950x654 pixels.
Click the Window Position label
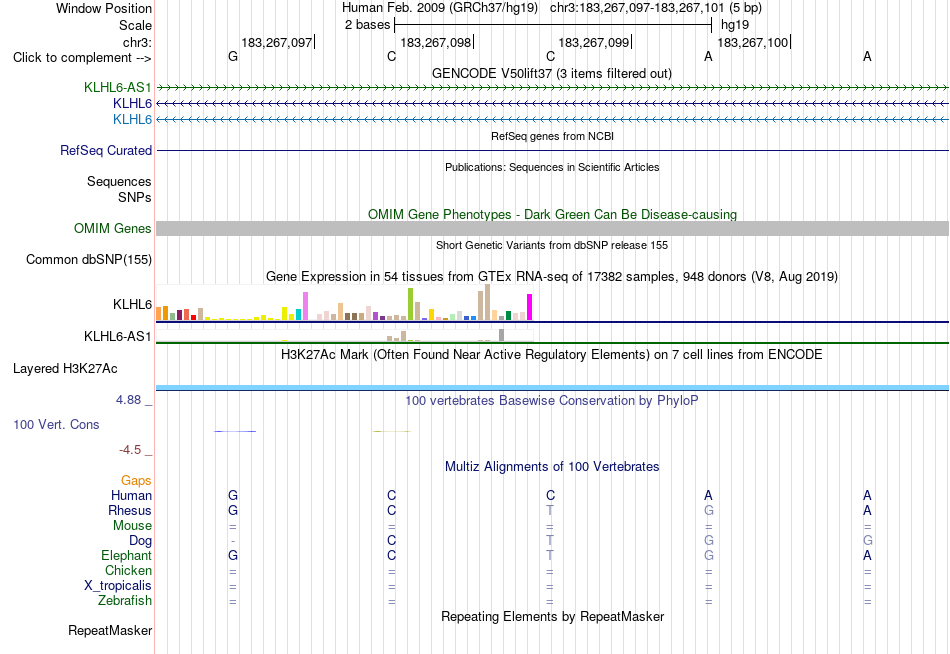tap(104, 8)
